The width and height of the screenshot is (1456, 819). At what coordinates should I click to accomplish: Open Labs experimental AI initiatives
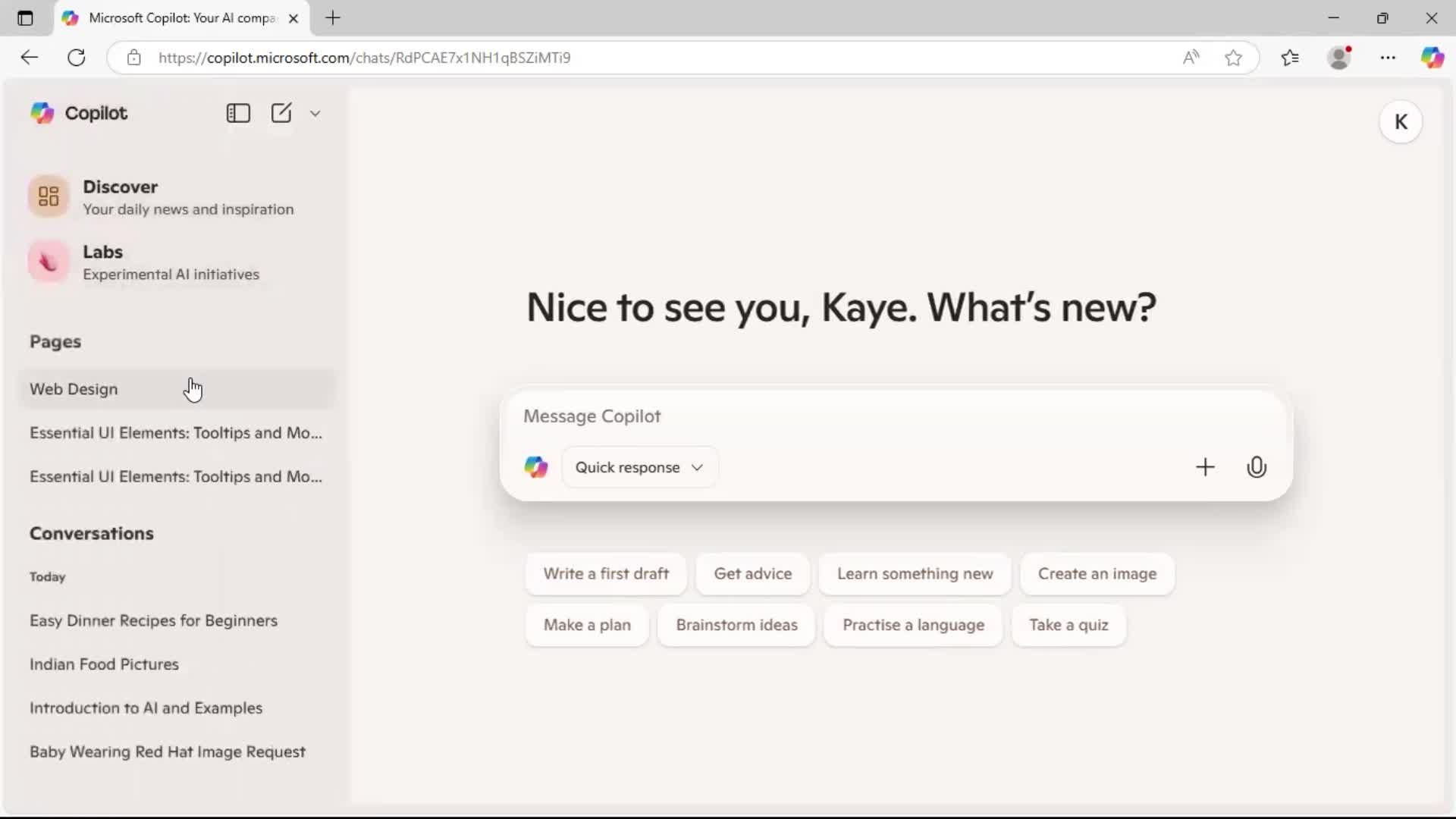(x=104, y=262)
